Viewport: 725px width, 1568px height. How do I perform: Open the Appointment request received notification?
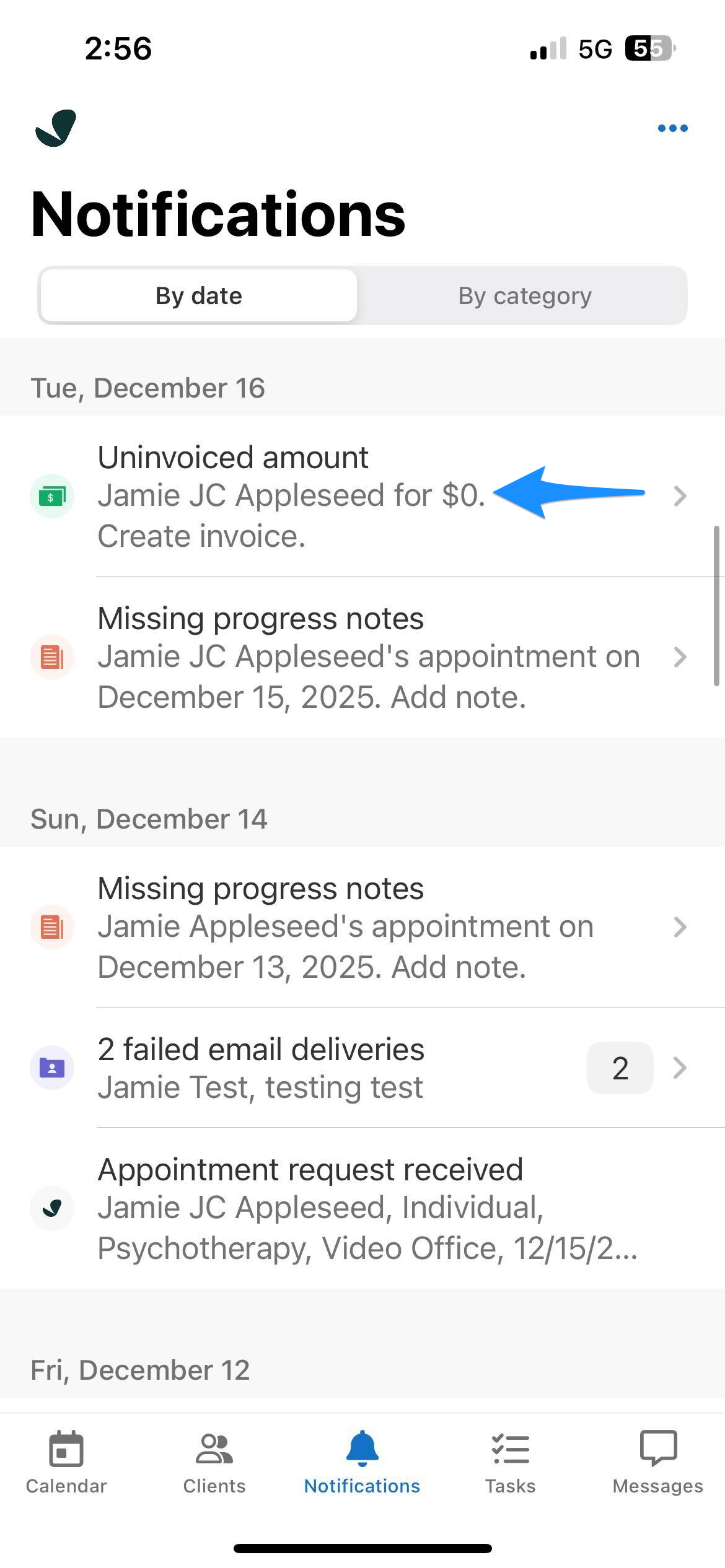366,1208
